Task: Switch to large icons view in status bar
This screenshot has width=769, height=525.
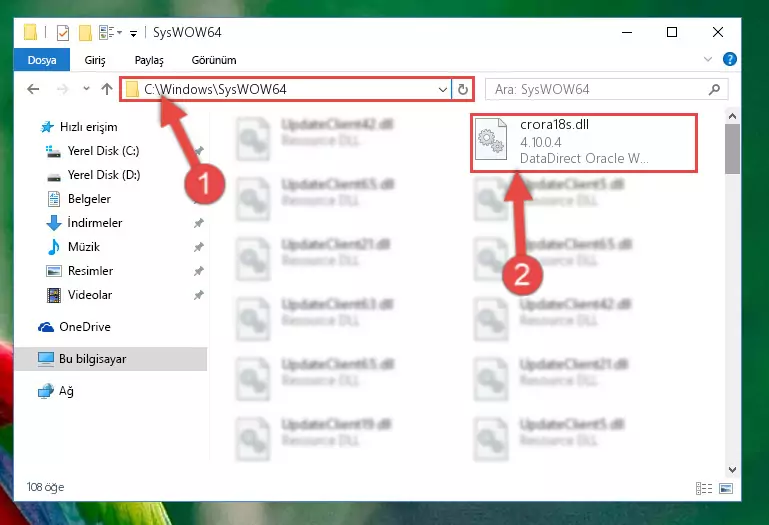Action: pyautogui.click(x=726, y=488)
